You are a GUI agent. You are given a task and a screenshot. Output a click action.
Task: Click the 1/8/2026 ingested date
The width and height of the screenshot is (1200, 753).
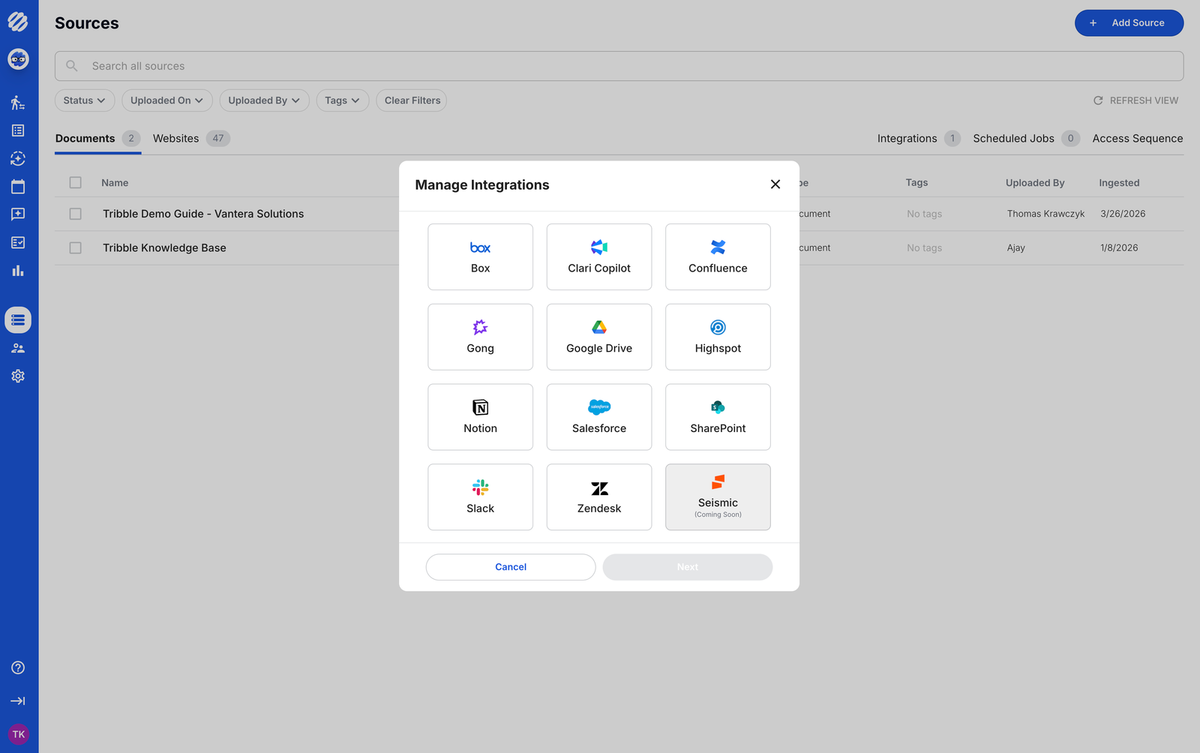tap(1121, 248)
